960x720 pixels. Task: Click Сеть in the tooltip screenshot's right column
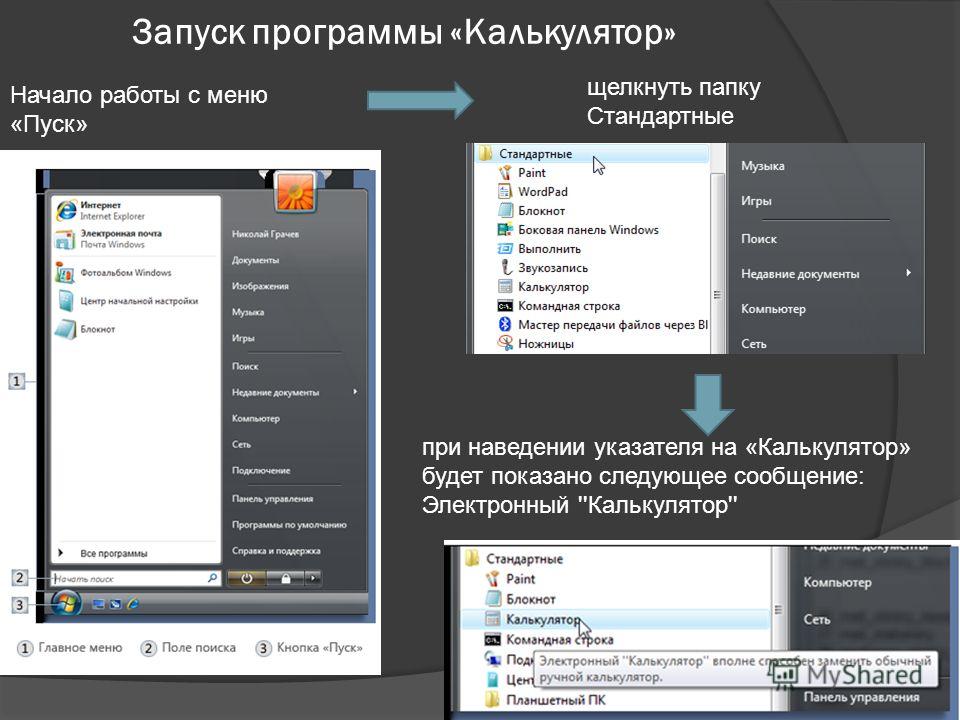pyautogui.click(x=817, y=620)
